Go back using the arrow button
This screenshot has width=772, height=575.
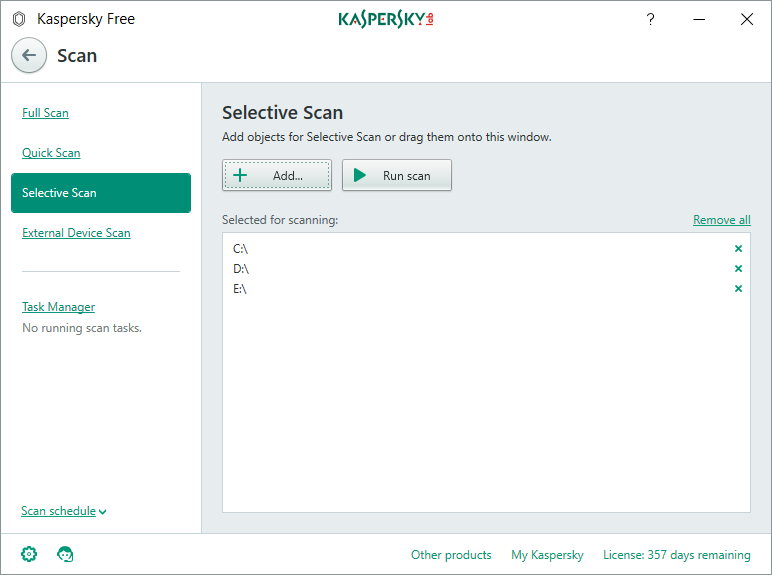29,55
